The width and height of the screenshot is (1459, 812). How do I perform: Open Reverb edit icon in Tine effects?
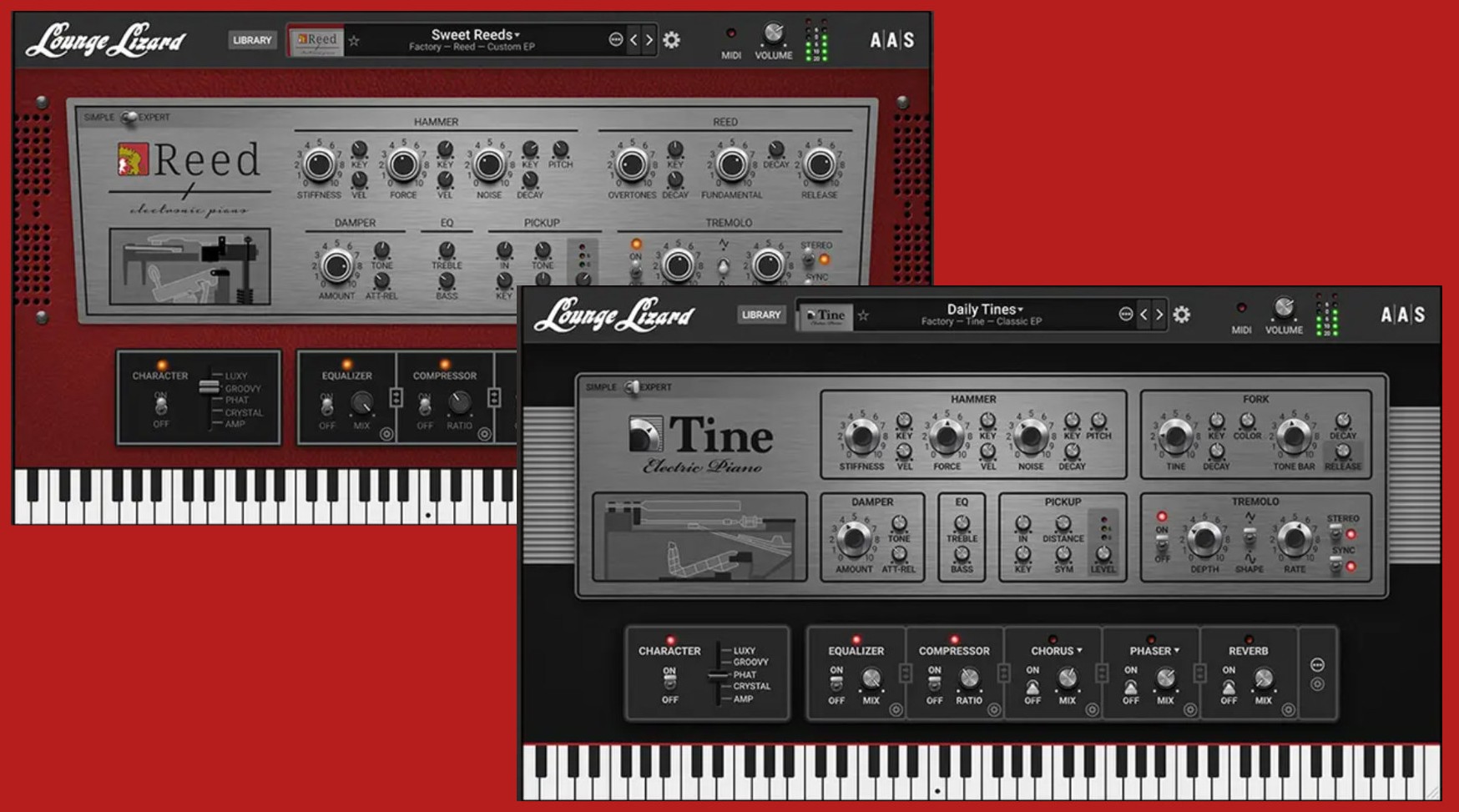click(x=1288, y=710)
